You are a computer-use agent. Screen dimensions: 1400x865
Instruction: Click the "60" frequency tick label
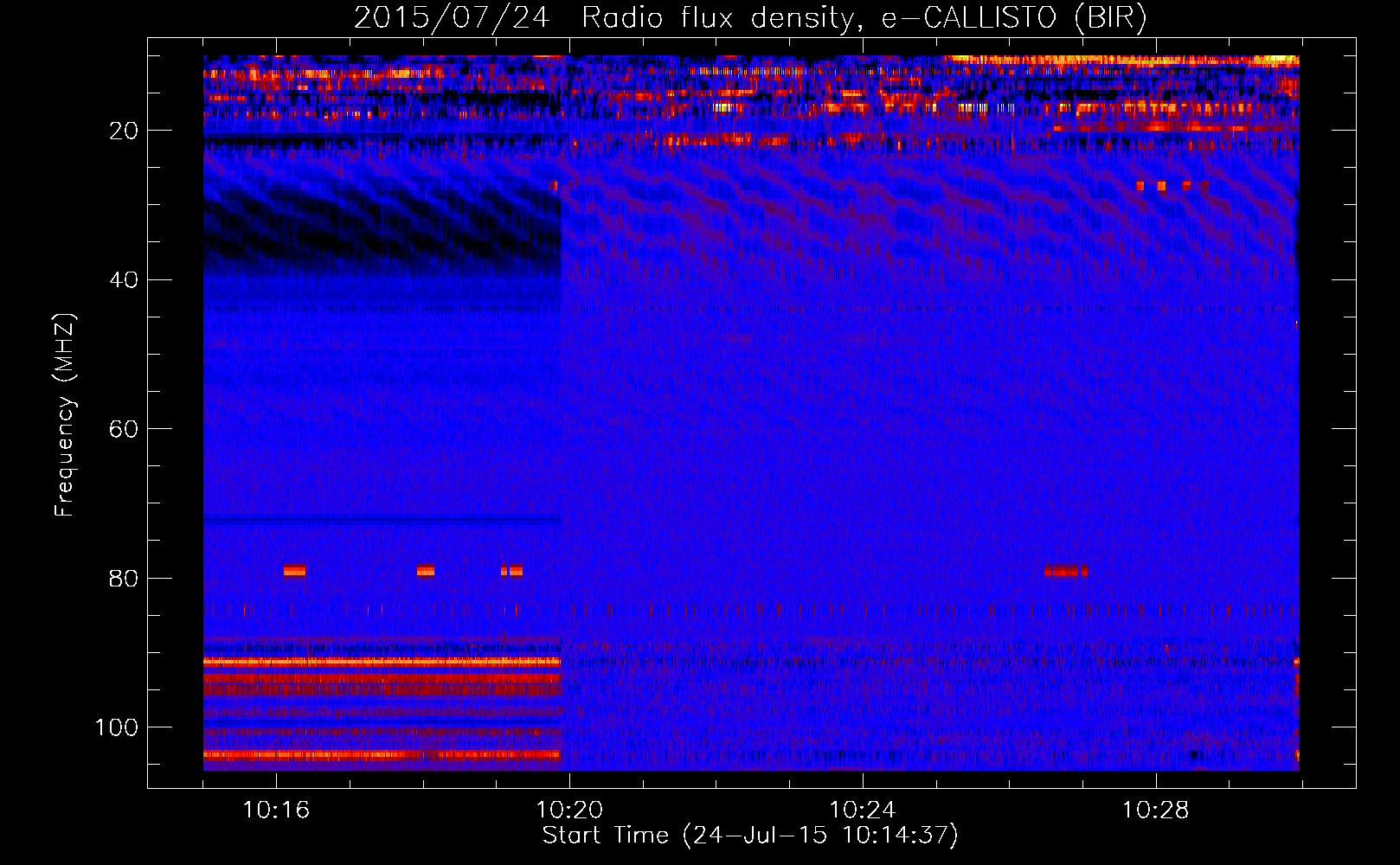(x=124, y=430)
